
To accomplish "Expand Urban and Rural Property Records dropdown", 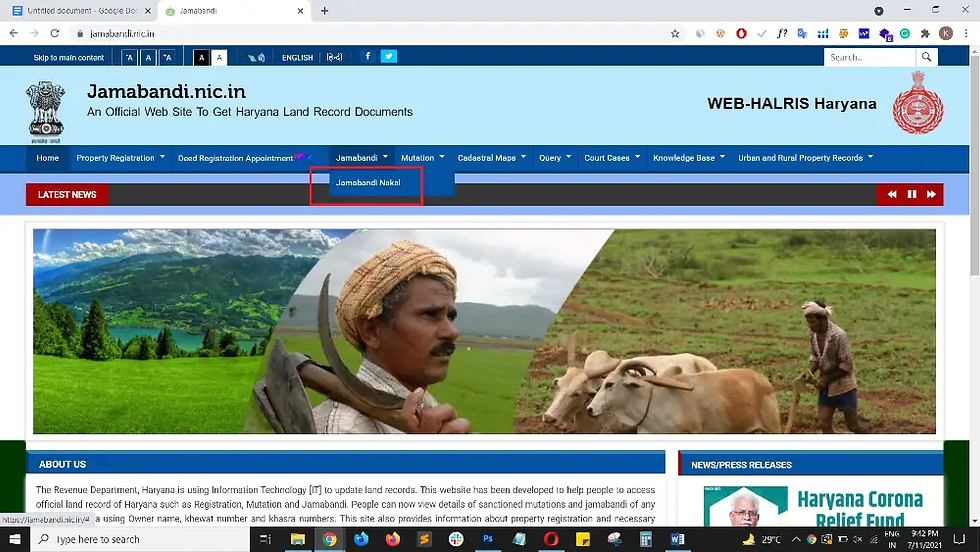I will [x=806, y=158].
